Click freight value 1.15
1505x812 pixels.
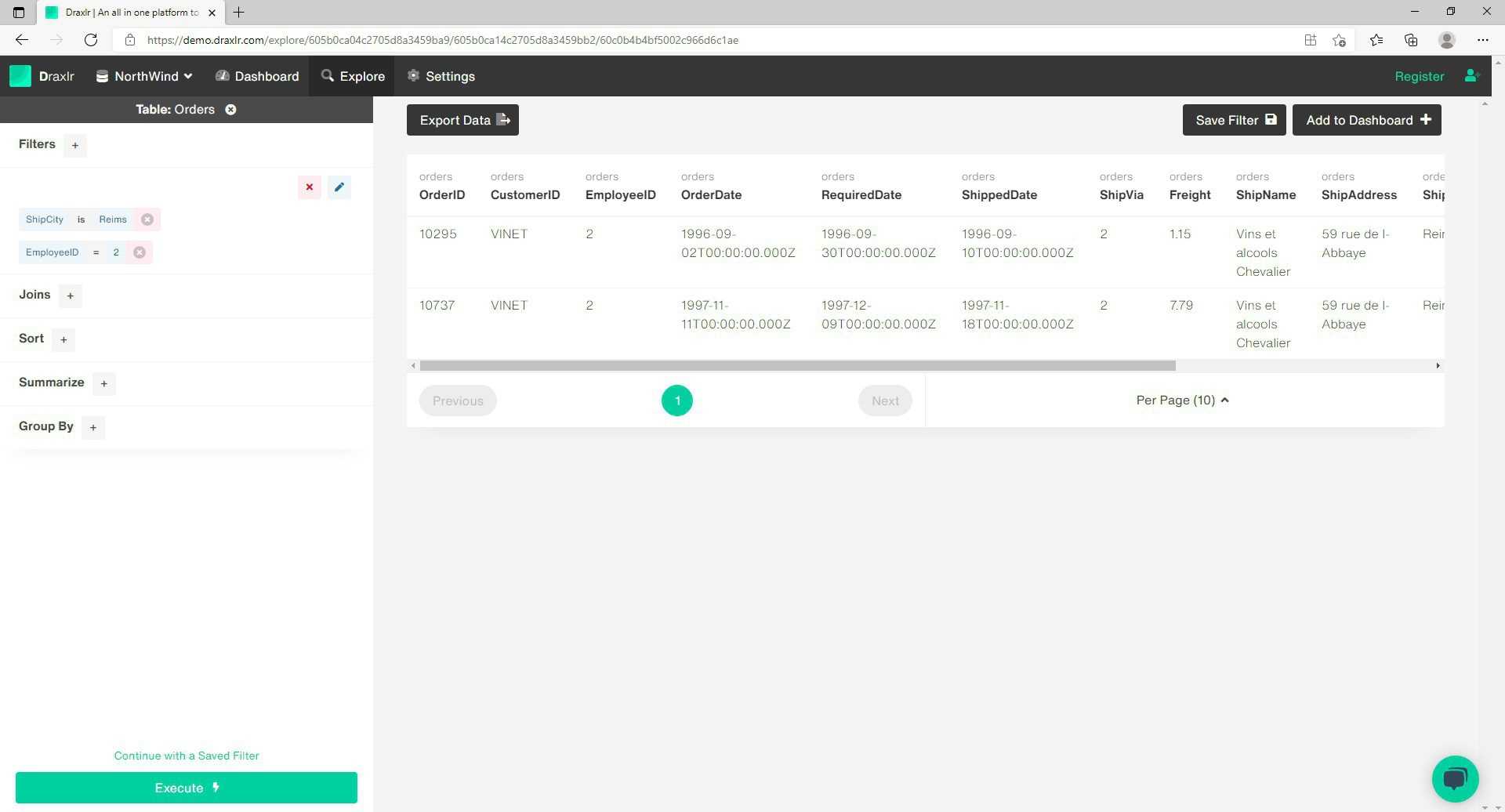pos(1180,234)
